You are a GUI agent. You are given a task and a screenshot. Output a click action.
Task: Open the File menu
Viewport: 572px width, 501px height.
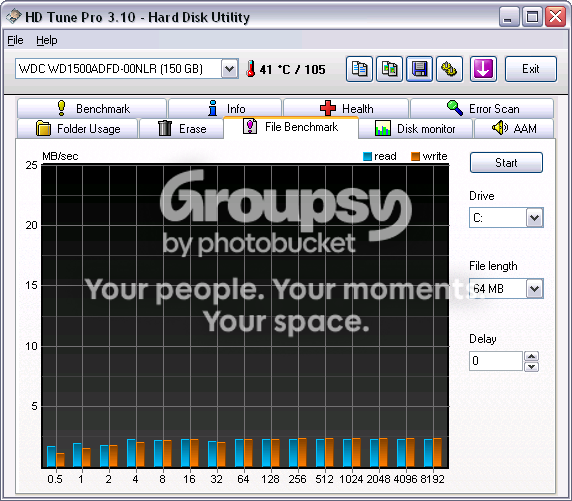tap(15, 40)
